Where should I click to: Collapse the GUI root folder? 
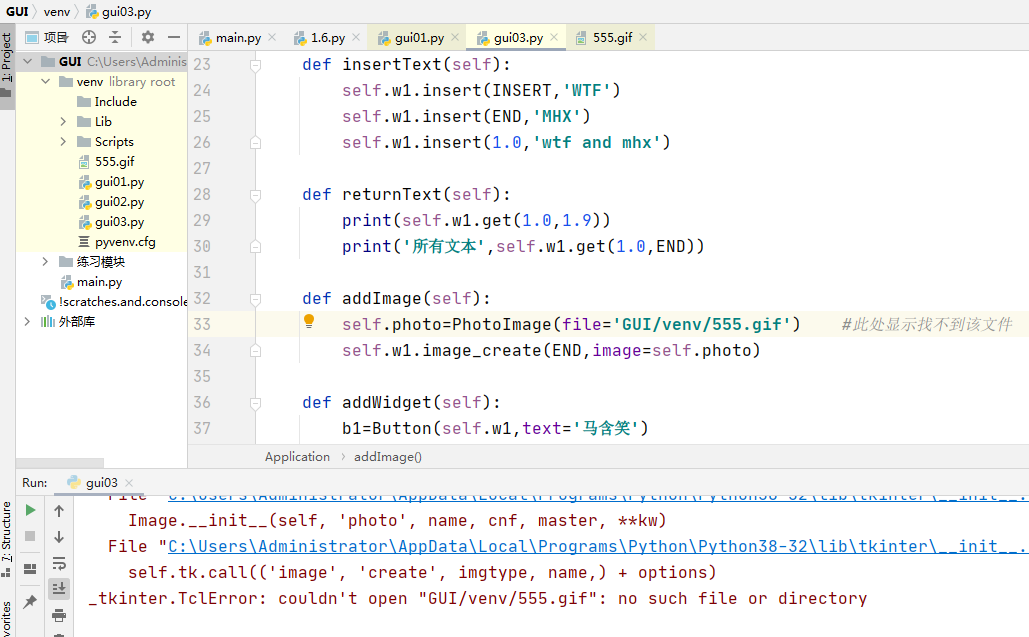(28, 62)
